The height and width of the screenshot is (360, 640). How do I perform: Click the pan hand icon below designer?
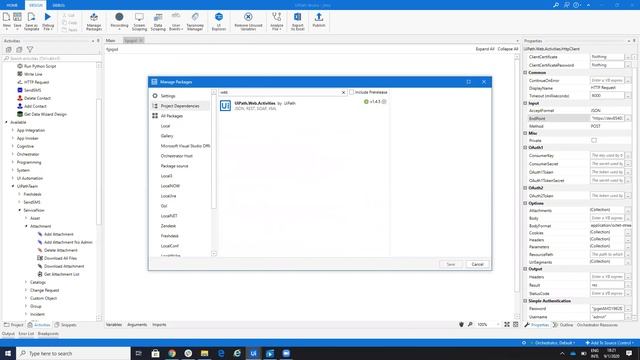coord(461,324)
